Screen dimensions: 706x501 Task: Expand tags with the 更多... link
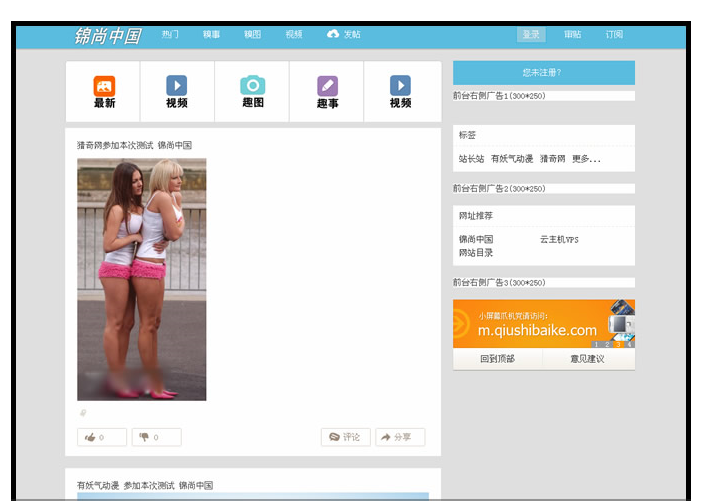point(586,159)
